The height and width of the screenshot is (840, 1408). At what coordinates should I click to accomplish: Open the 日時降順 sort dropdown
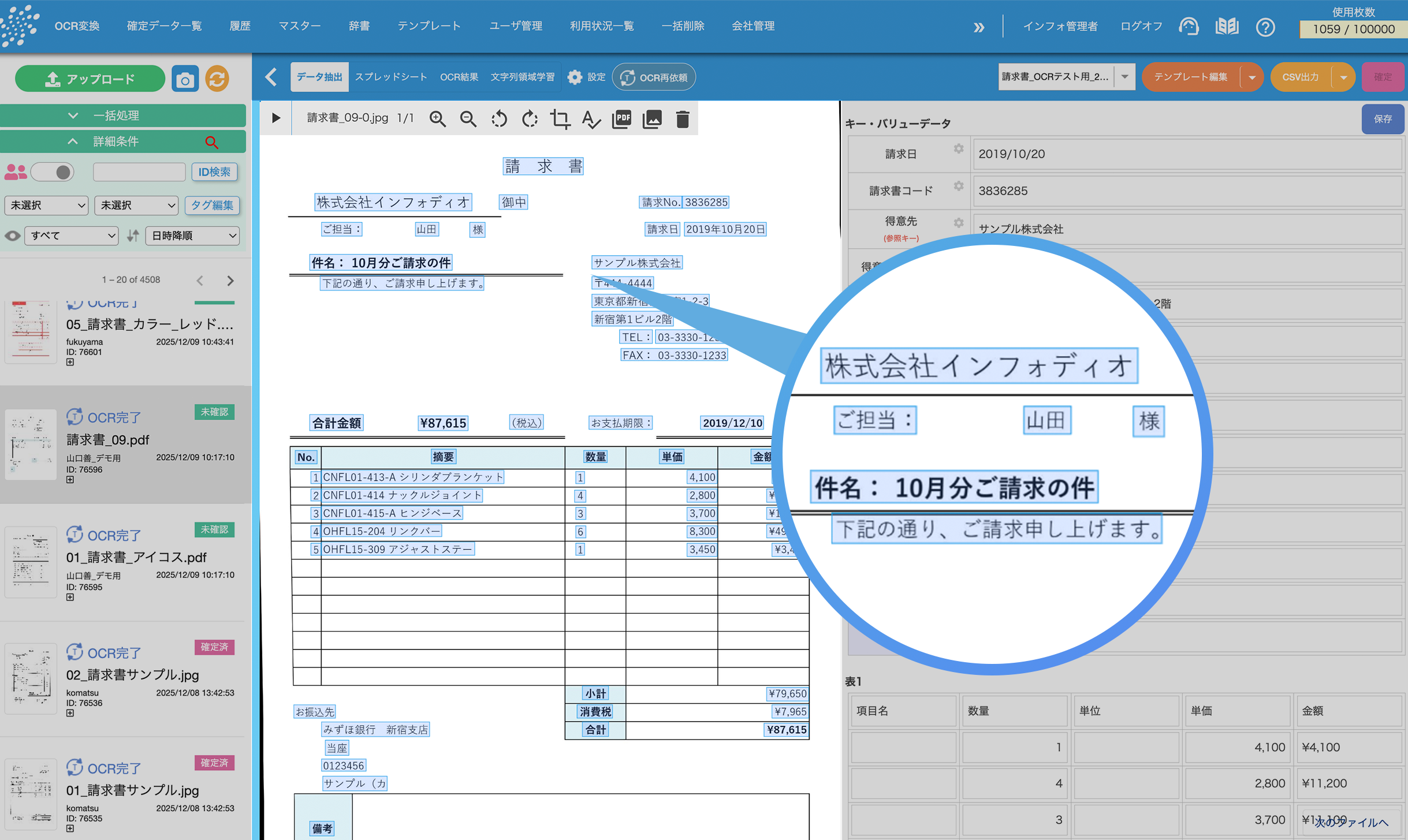pyautogui.click(x=192, y=236)
